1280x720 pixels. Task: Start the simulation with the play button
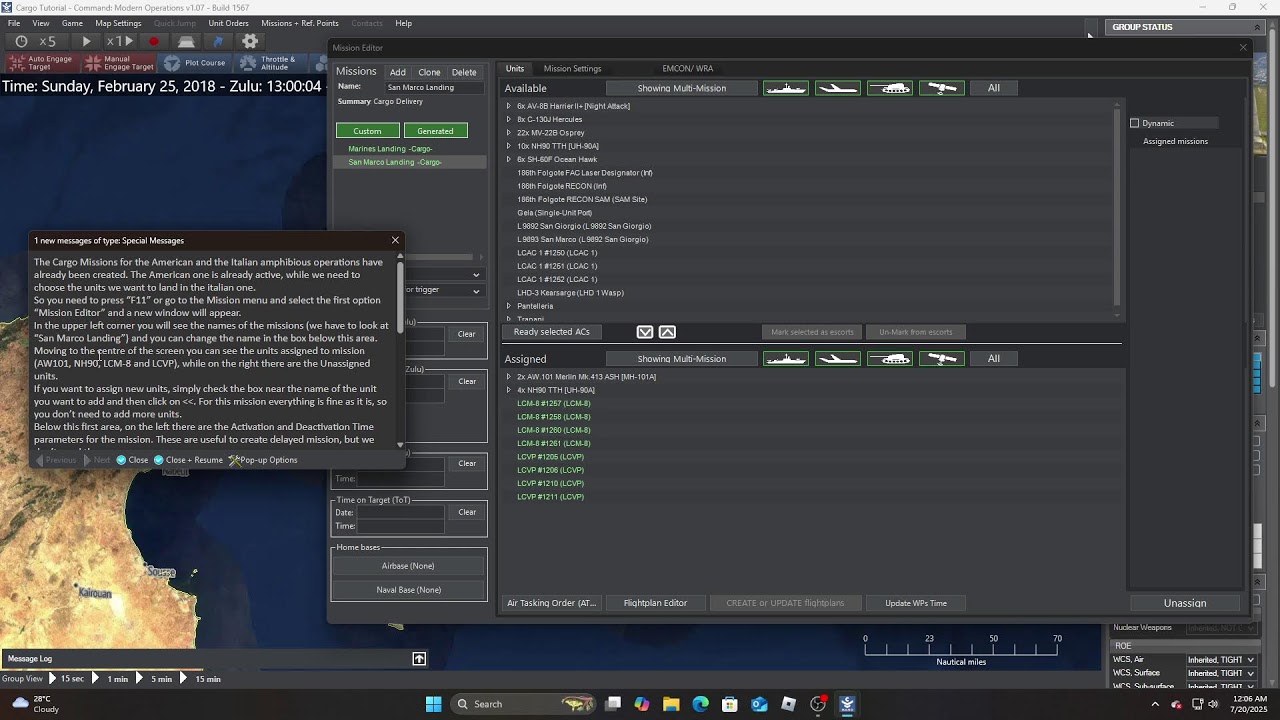click(x=86, y=41)
